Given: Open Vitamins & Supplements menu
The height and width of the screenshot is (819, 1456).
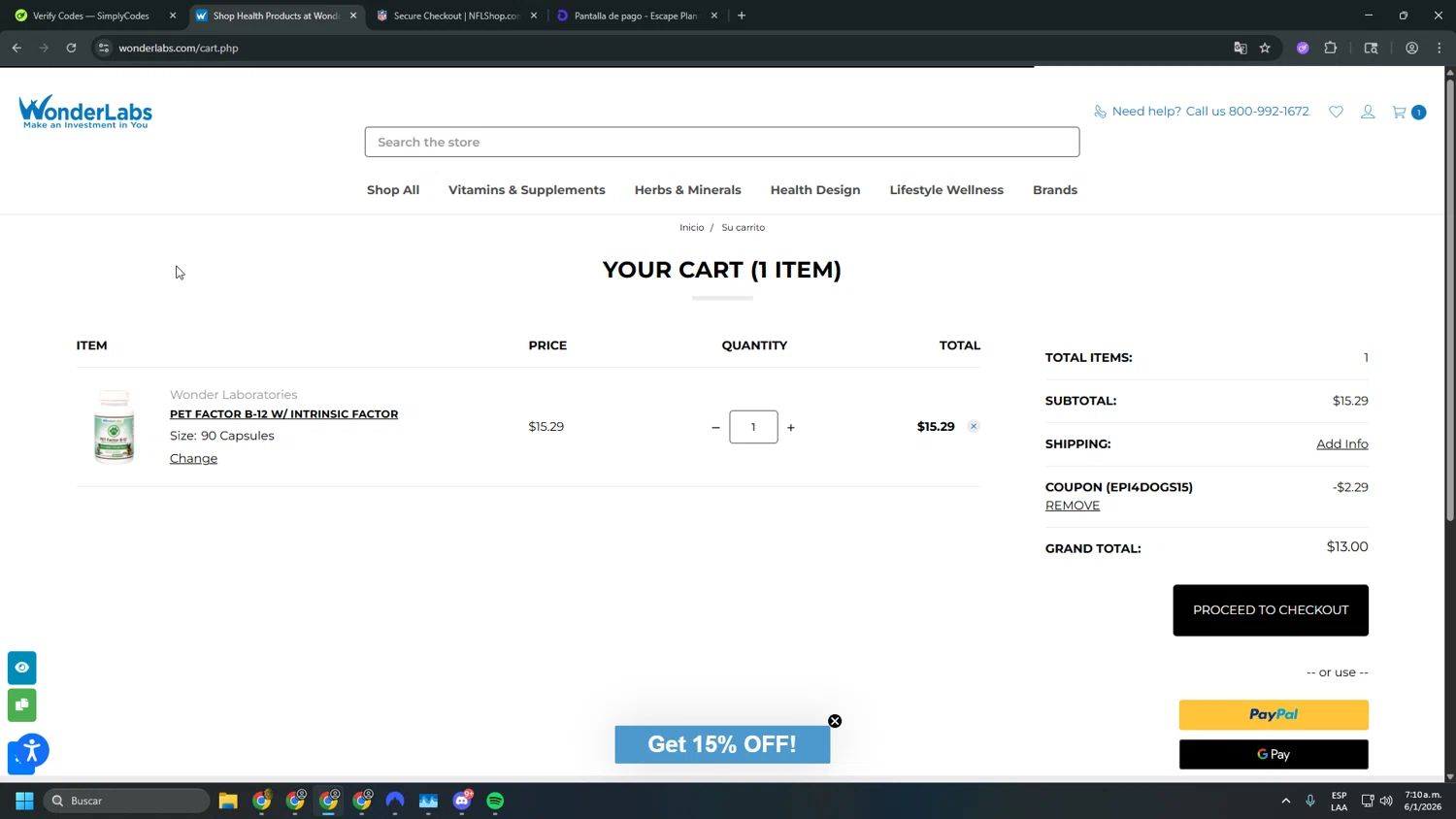Looking at the screenshot, I should click(x=527, y=190).
